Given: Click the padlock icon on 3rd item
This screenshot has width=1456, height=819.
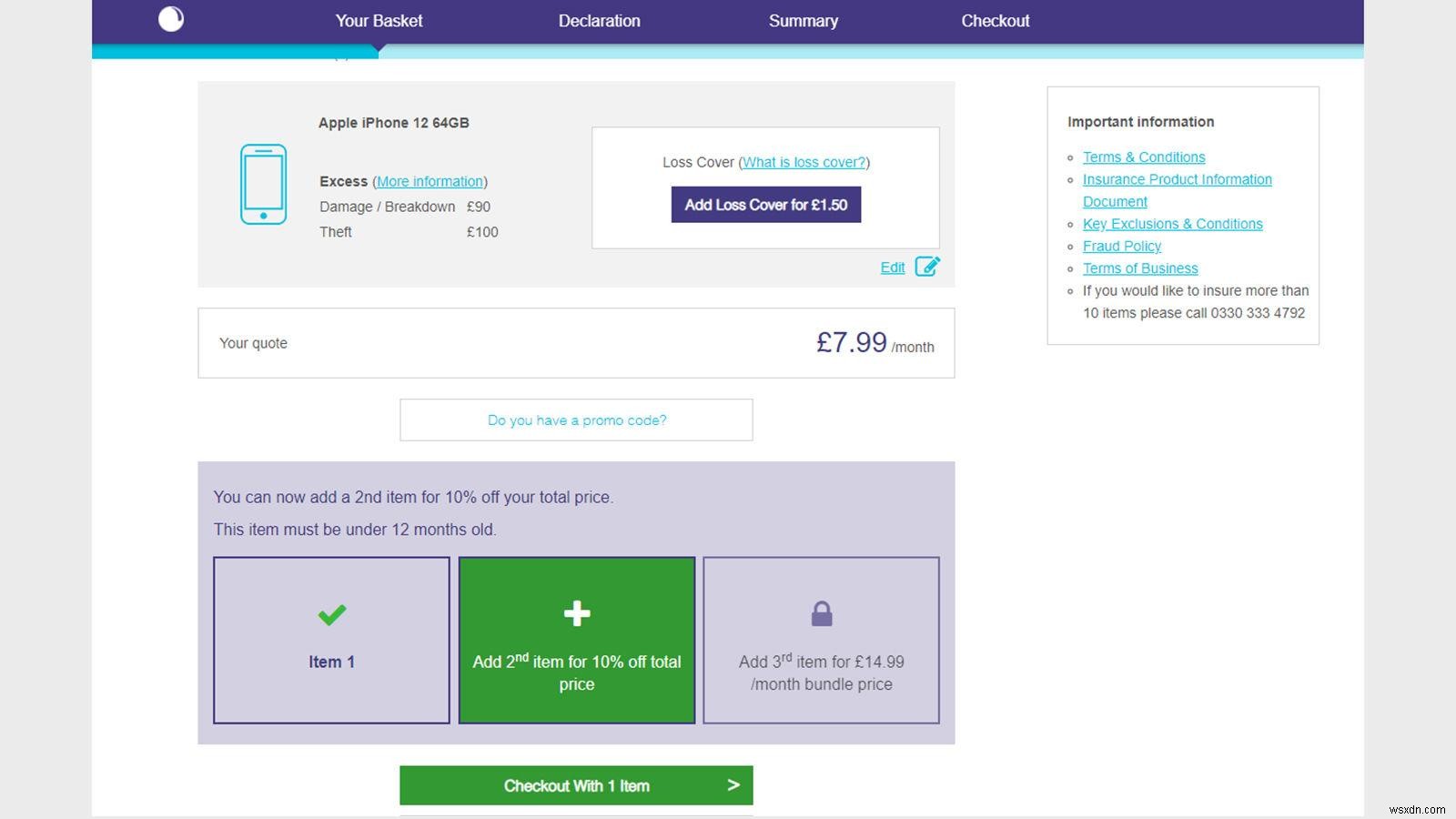Looking at the screenshot, I should (x=822, y=614).
